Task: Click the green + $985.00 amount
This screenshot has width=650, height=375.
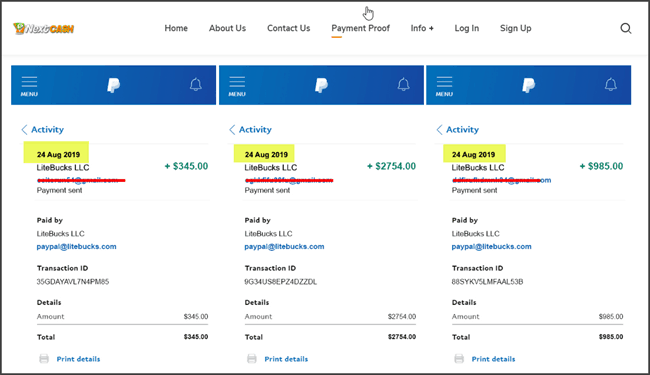Action: (x=601, y=166)
